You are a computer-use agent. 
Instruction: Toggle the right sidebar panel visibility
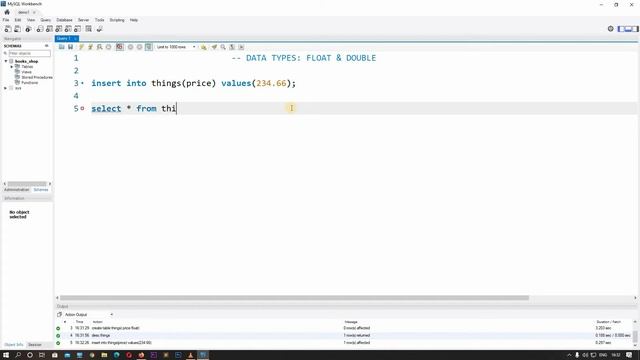pos(635,29)
